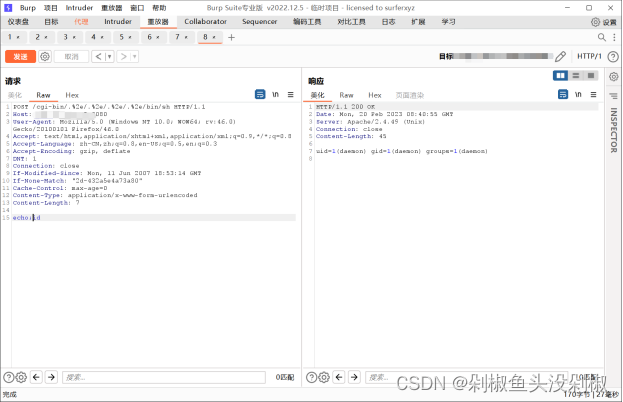Click the search magnifier in tab bar
623x402 pixels.
602,37
